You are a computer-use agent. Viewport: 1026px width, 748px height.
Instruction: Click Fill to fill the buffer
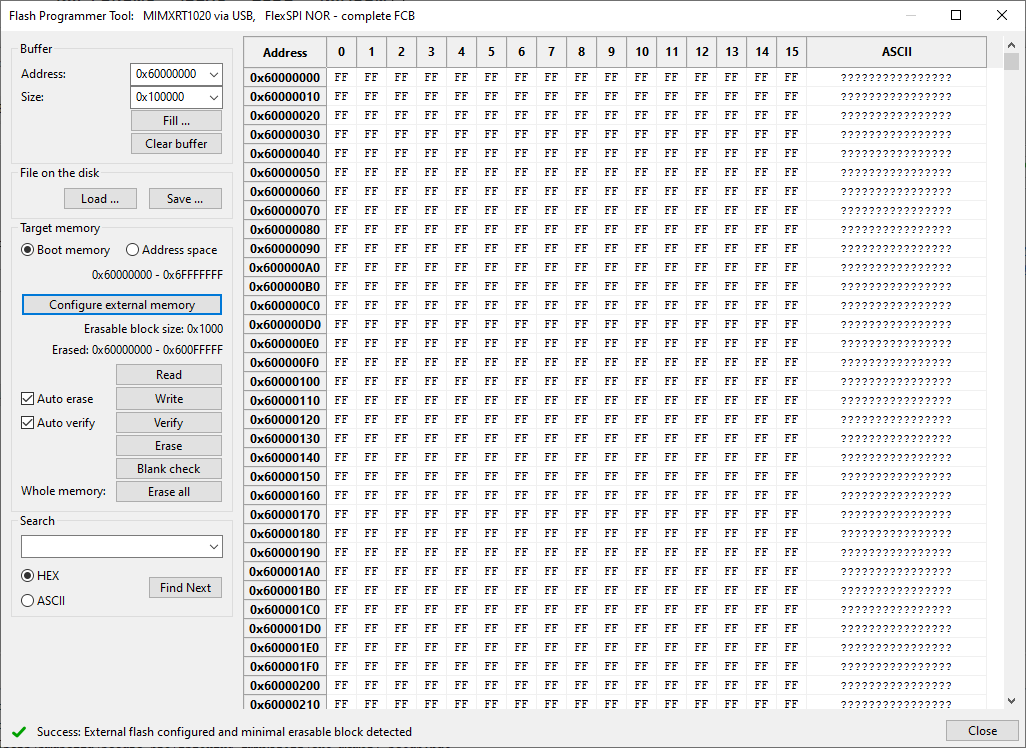[176, 121]
